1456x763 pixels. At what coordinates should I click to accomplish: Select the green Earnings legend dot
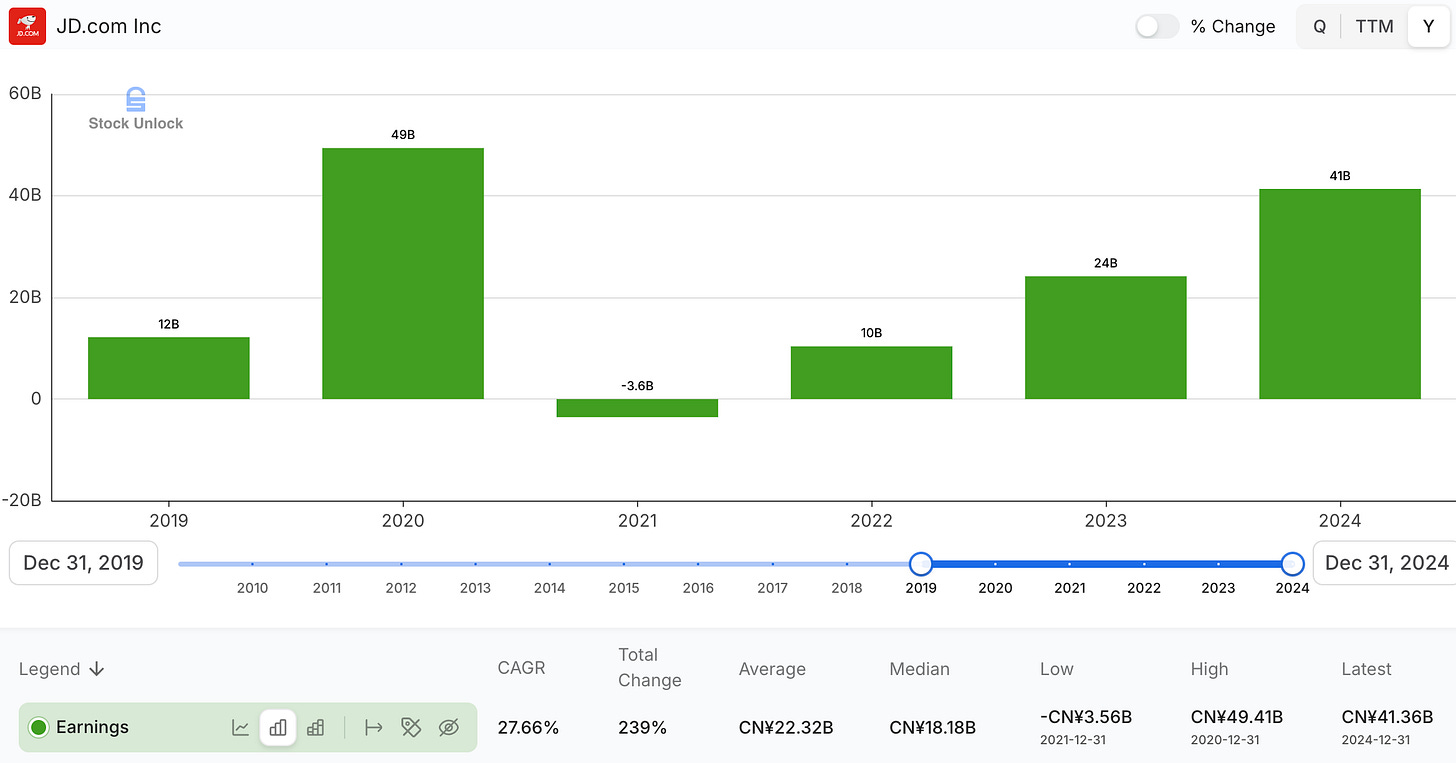click(38, 727)
